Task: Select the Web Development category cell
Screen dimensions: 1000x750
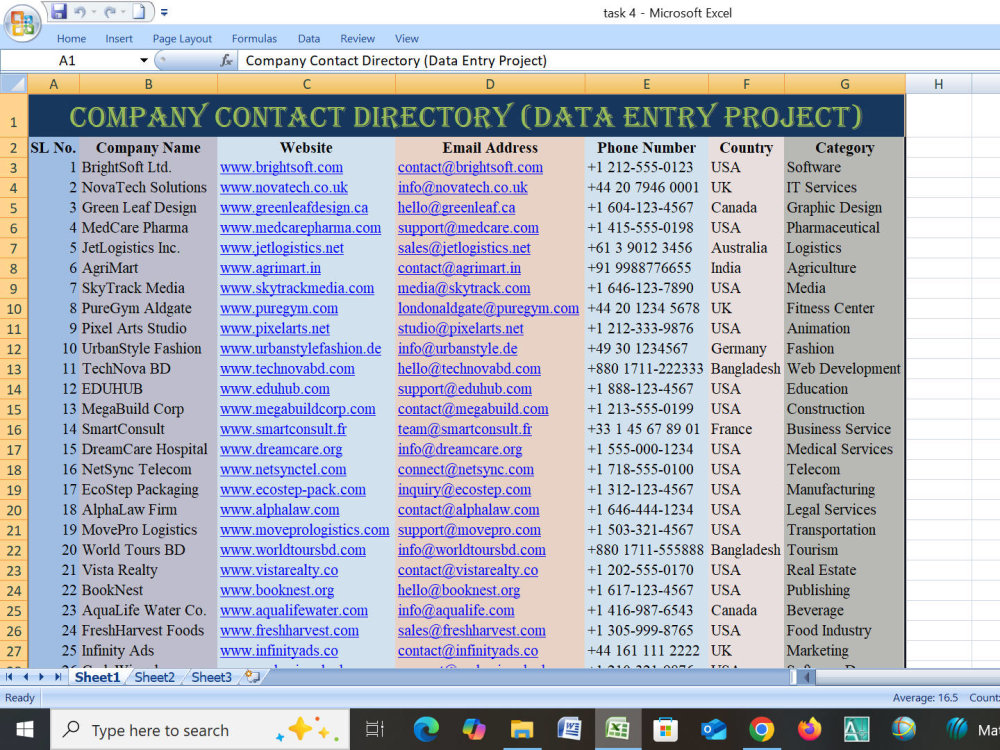Action: pyautogui.click(x=844, y=369)
